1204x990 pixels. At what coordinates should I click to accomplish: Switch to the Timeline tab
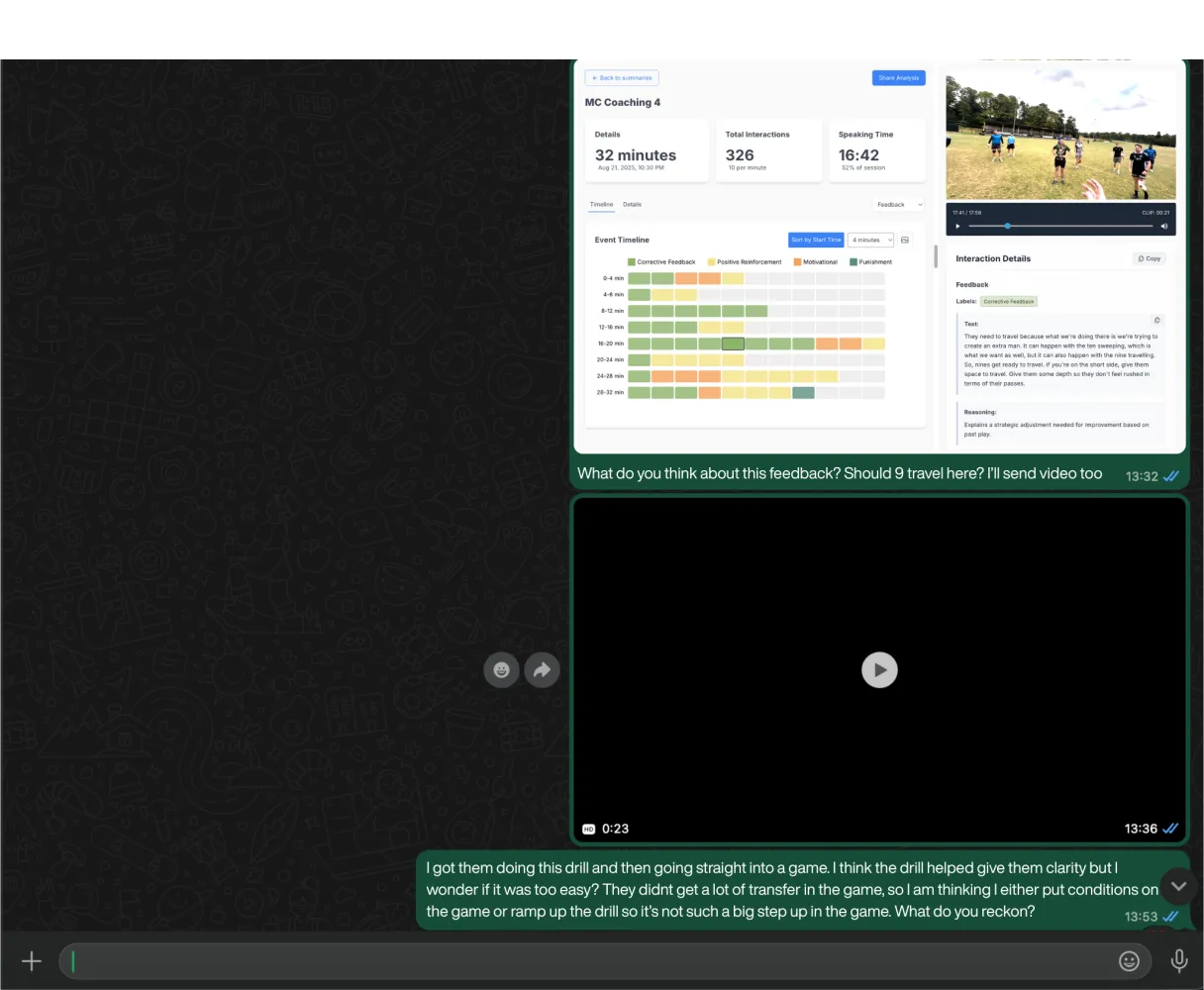pos(602,205)
